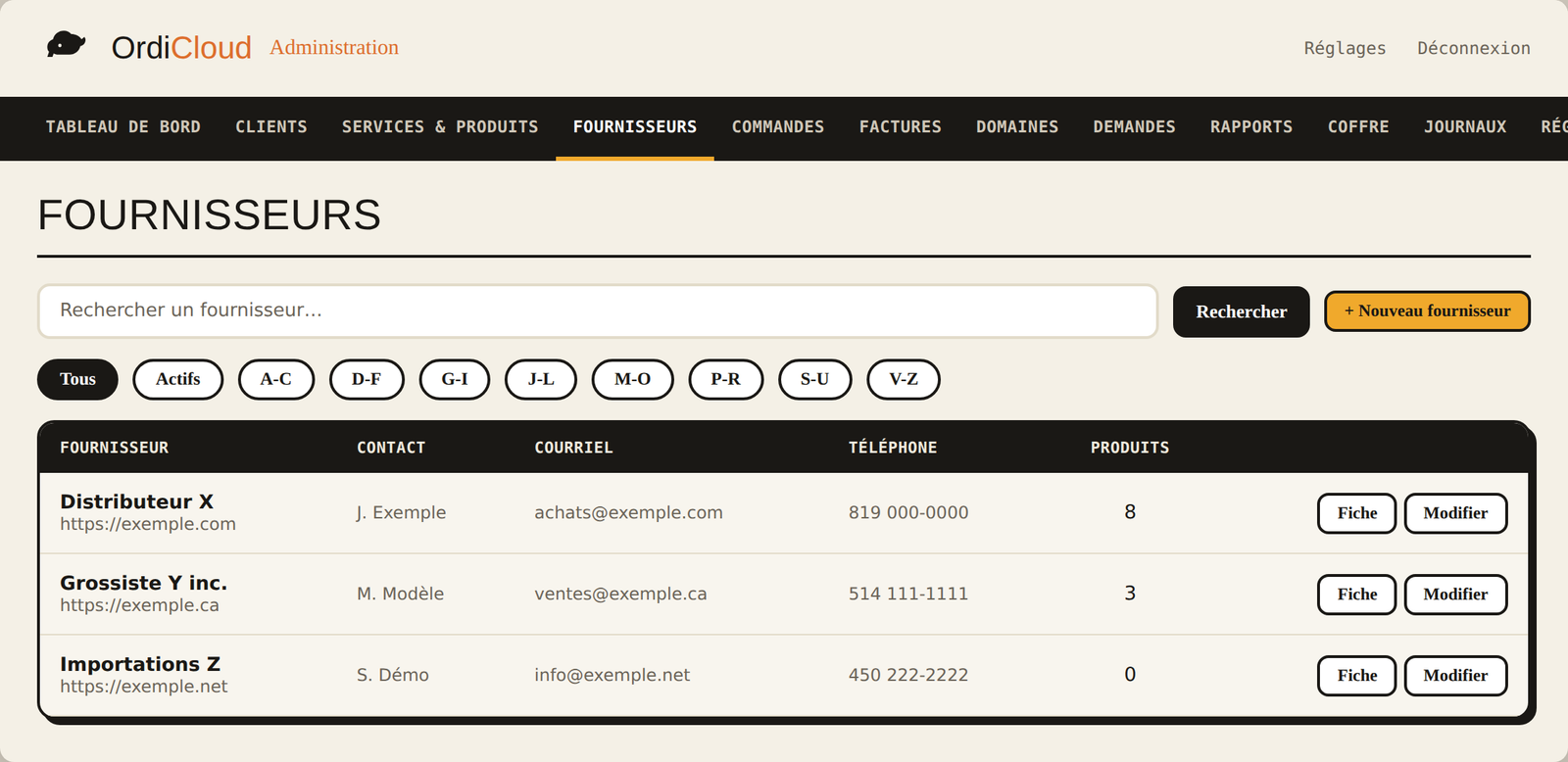
Task: Open the Factures menu item
Action: [x=901, y=127]
